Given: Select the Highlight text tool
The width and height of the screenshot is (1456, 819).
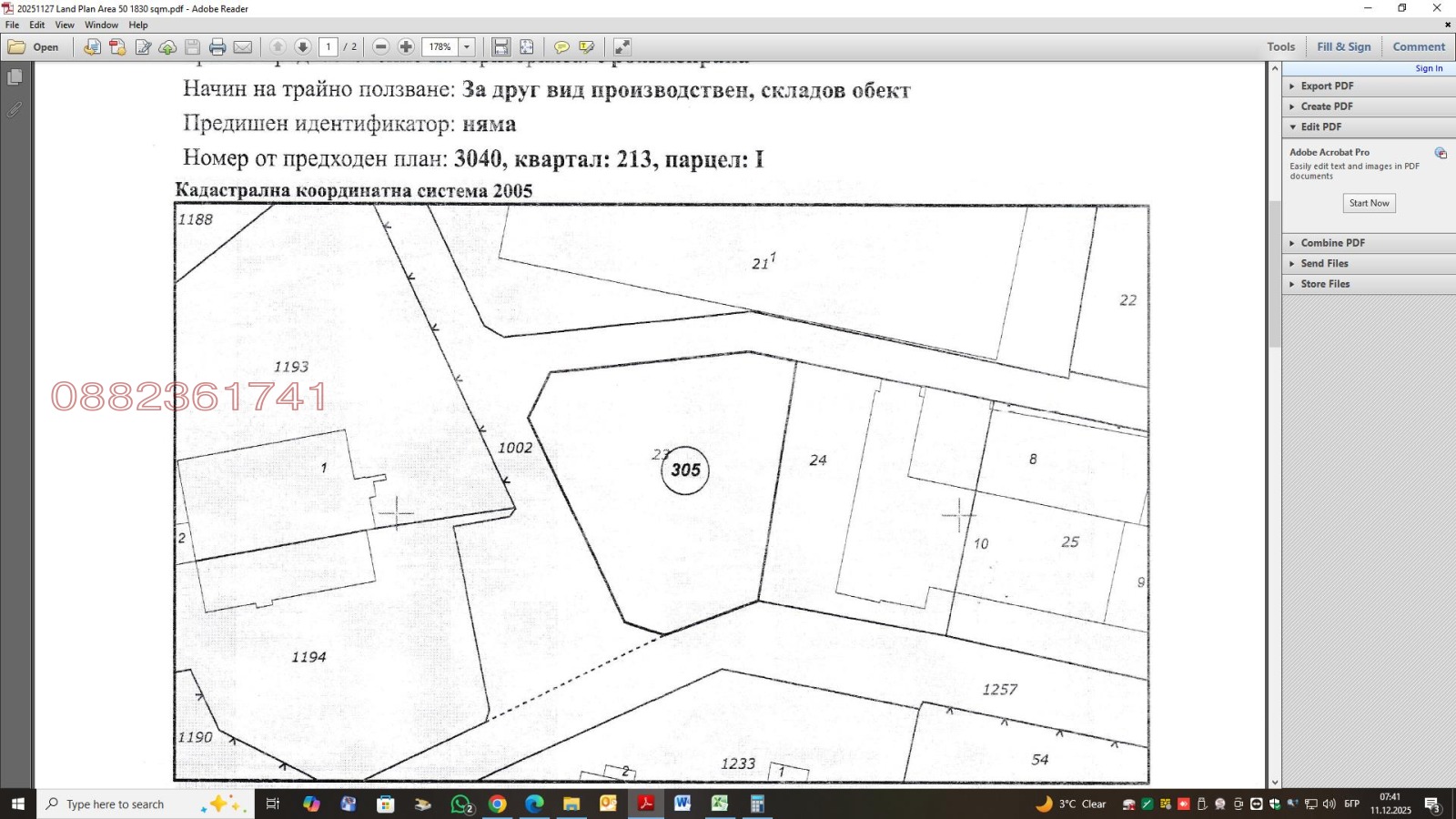Looking at the screenshot, I should (x=587, y=47).
